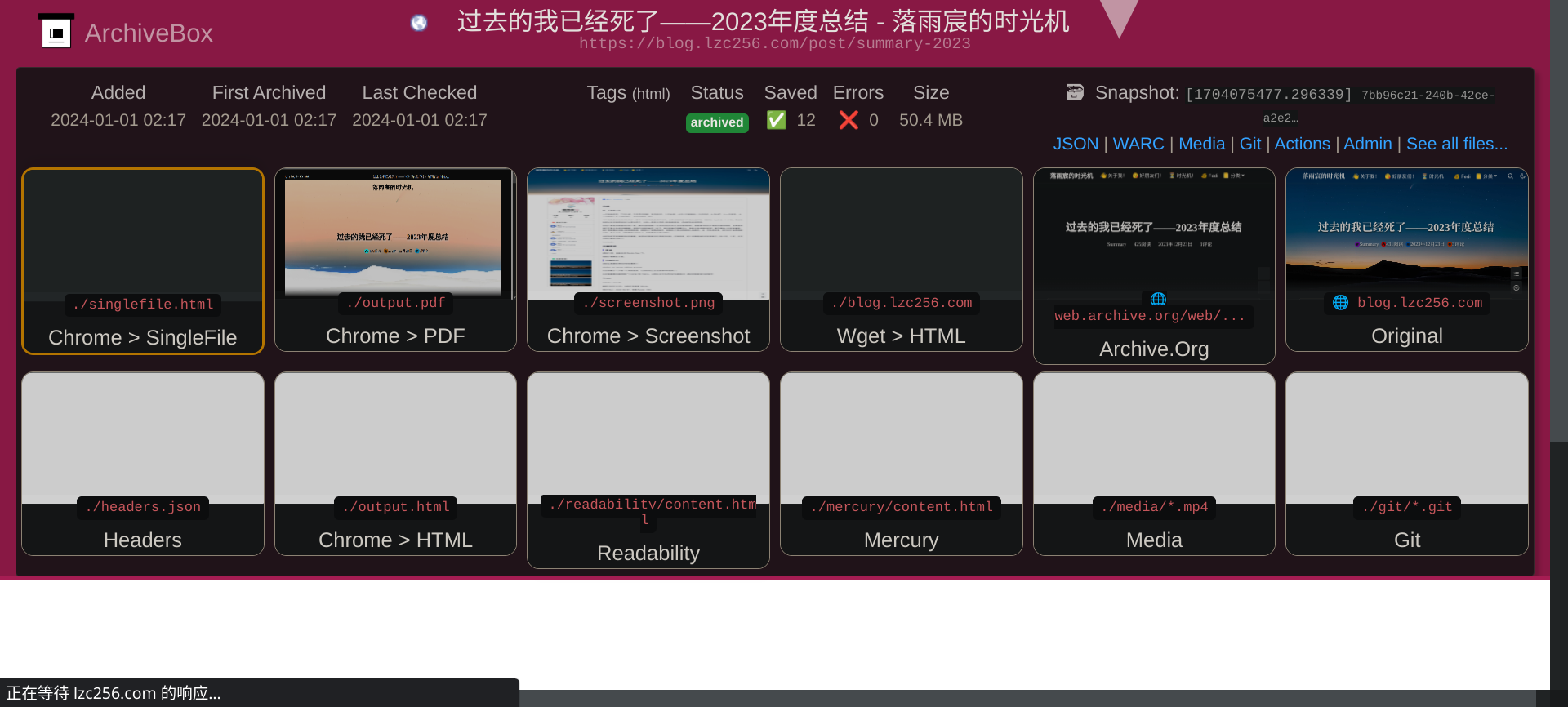Screen dimensions: 1568x707
Task: Open the JSON link
Action: click(1075, 145)
